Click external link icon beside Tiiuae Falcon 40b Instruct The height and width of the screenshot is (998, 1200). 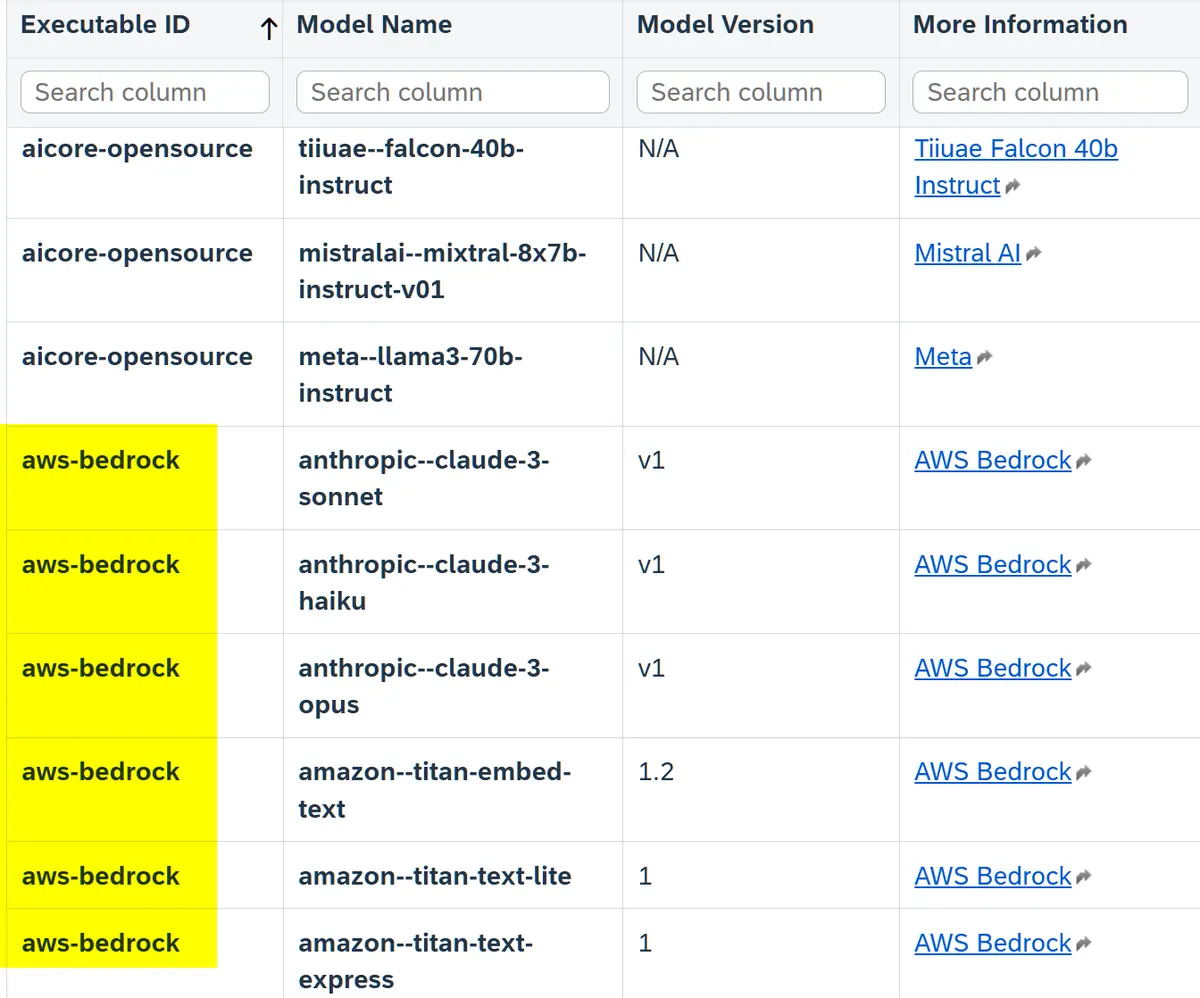click(x=1012, y=186)
